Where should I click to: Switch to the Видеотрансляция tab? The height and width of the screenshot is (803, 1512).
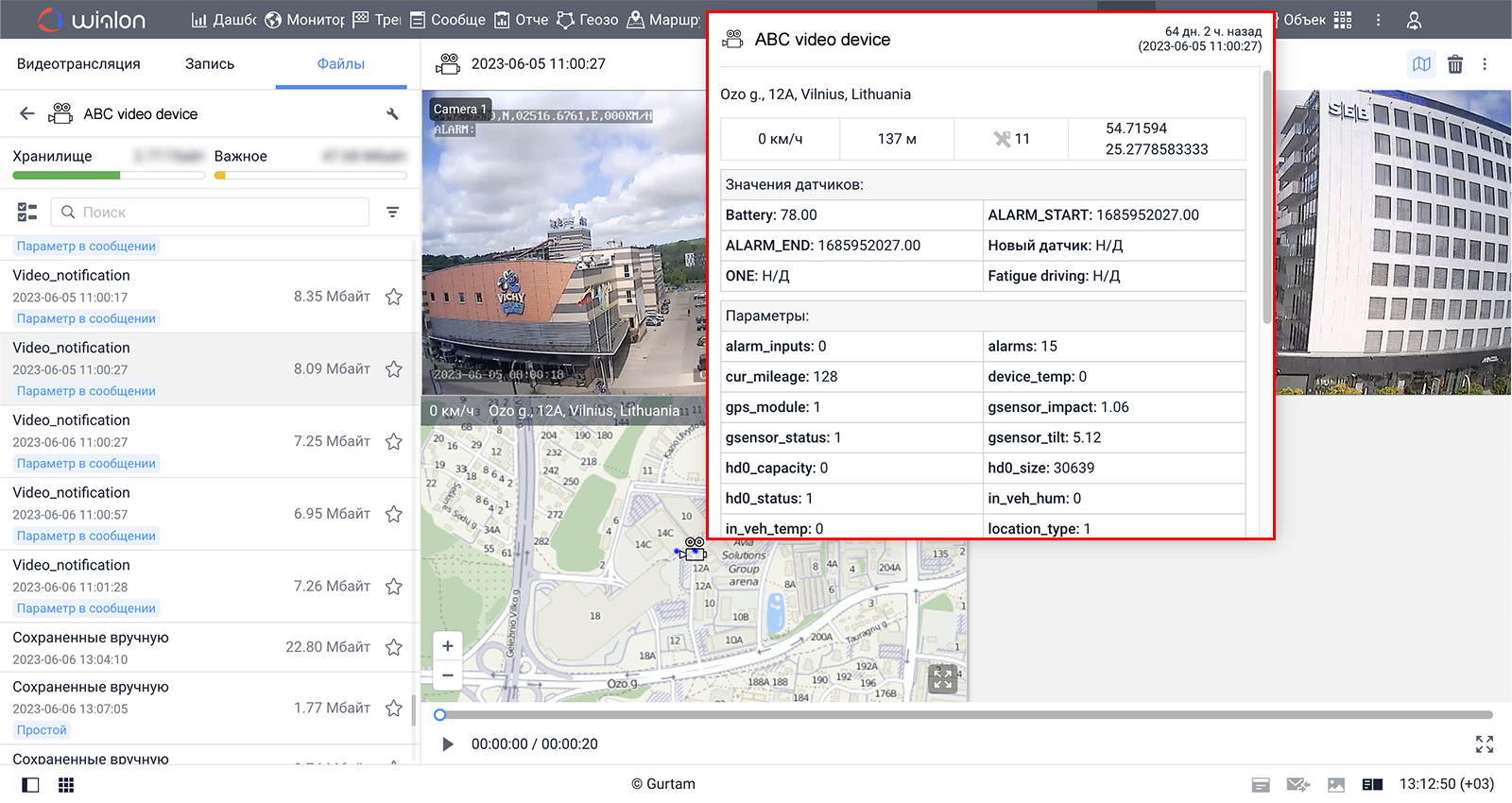click(78, 64)
